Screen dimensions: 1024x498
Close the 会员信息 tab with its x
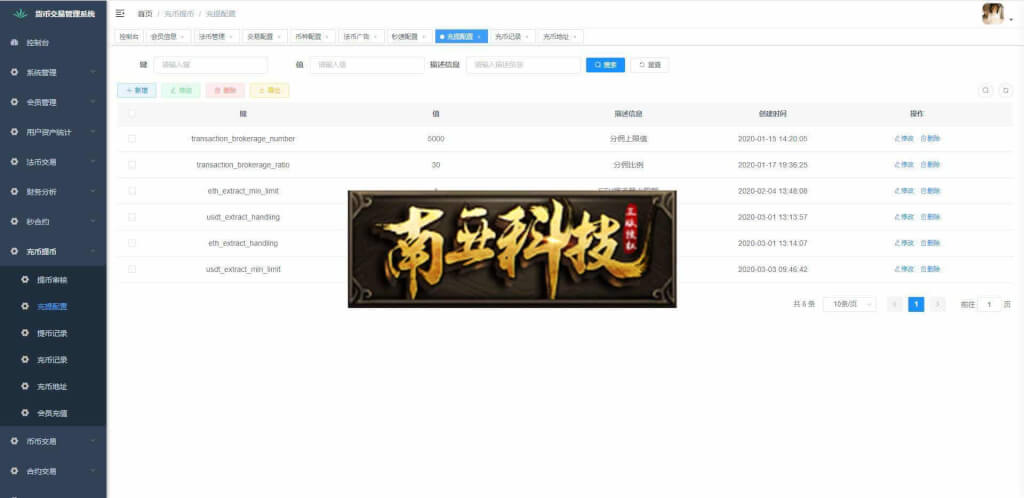(x=182, y=37)
